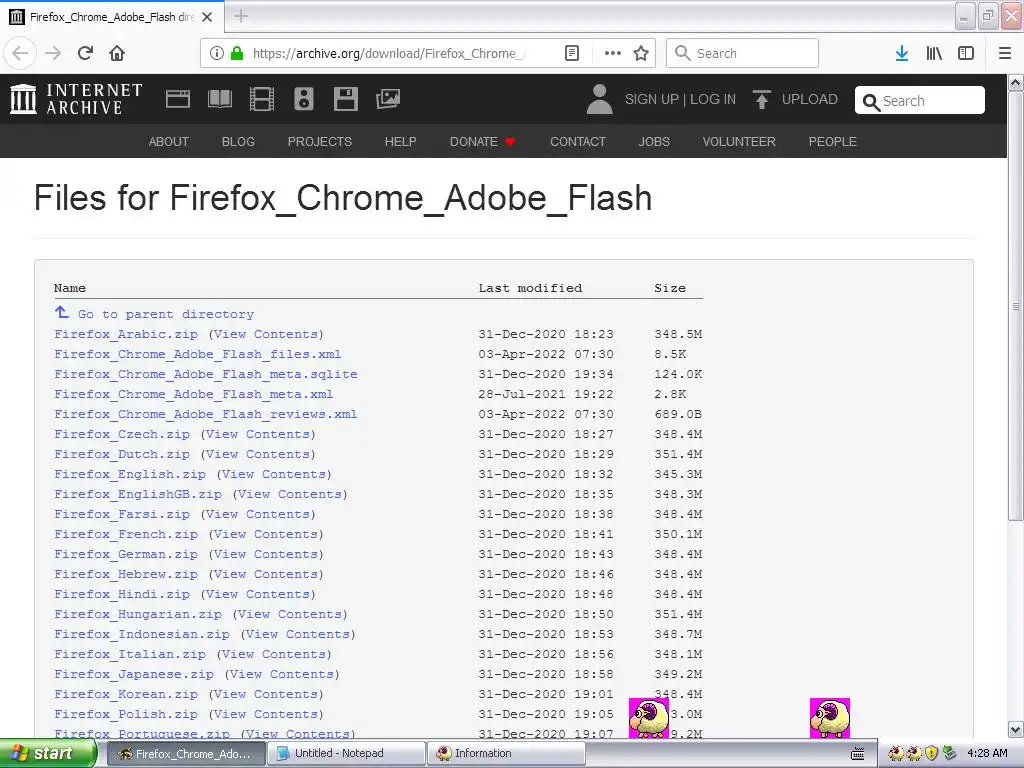This screenshot has width=1024, height=768.
Task: Open the ABOUT menu item
Action: pyautogui.click(x=168, y=141)
